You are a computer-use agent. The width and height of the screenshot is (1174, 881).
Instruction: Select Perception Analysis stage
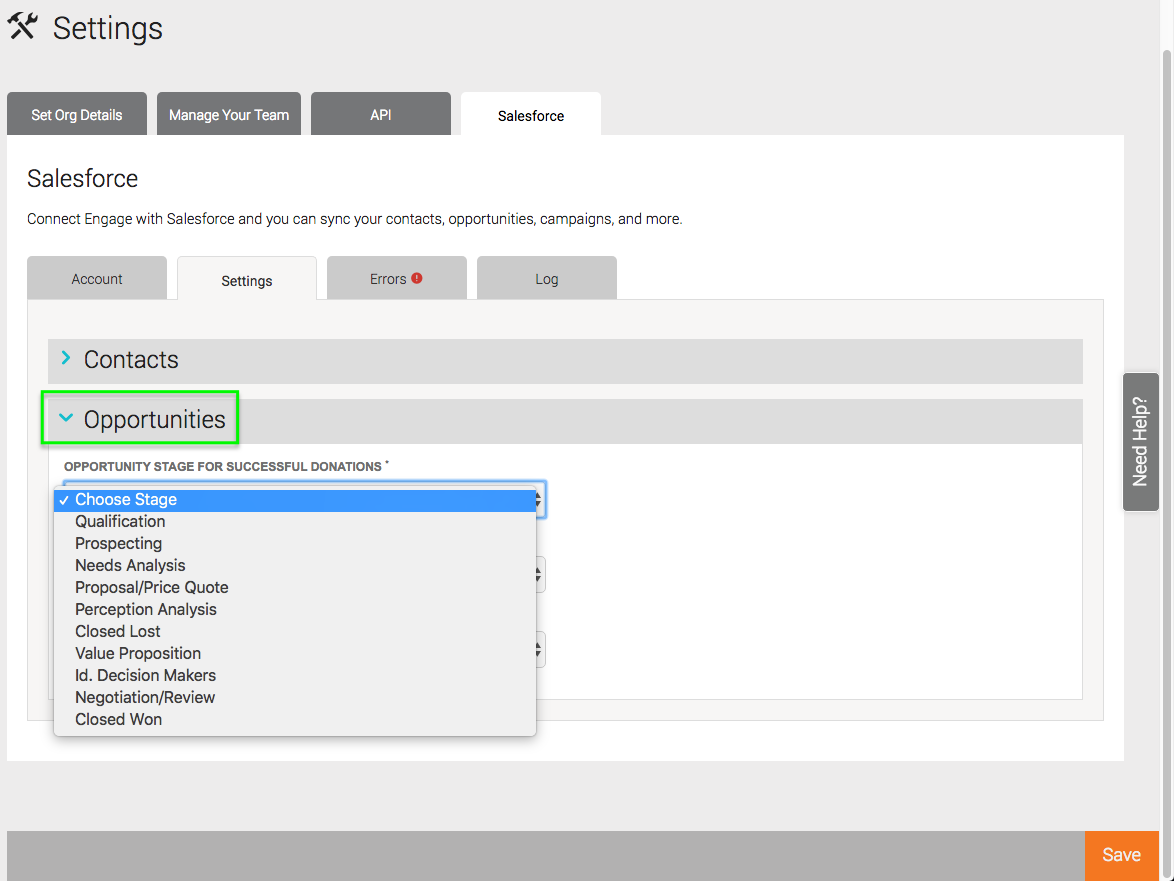[x=295, y=609]
